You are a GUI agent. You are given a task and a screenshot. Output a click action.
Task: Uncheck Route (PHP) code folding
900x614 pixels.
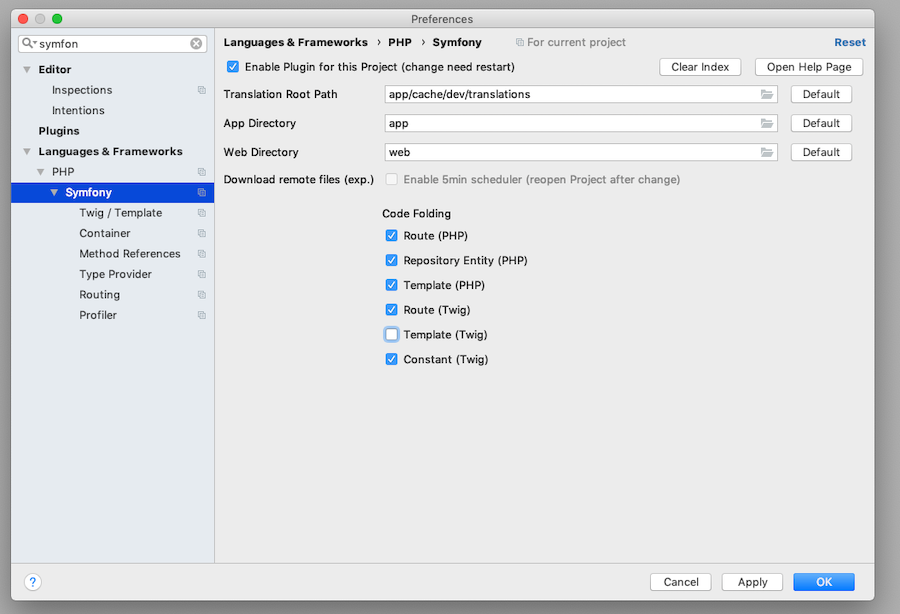(x=391, y=236)
